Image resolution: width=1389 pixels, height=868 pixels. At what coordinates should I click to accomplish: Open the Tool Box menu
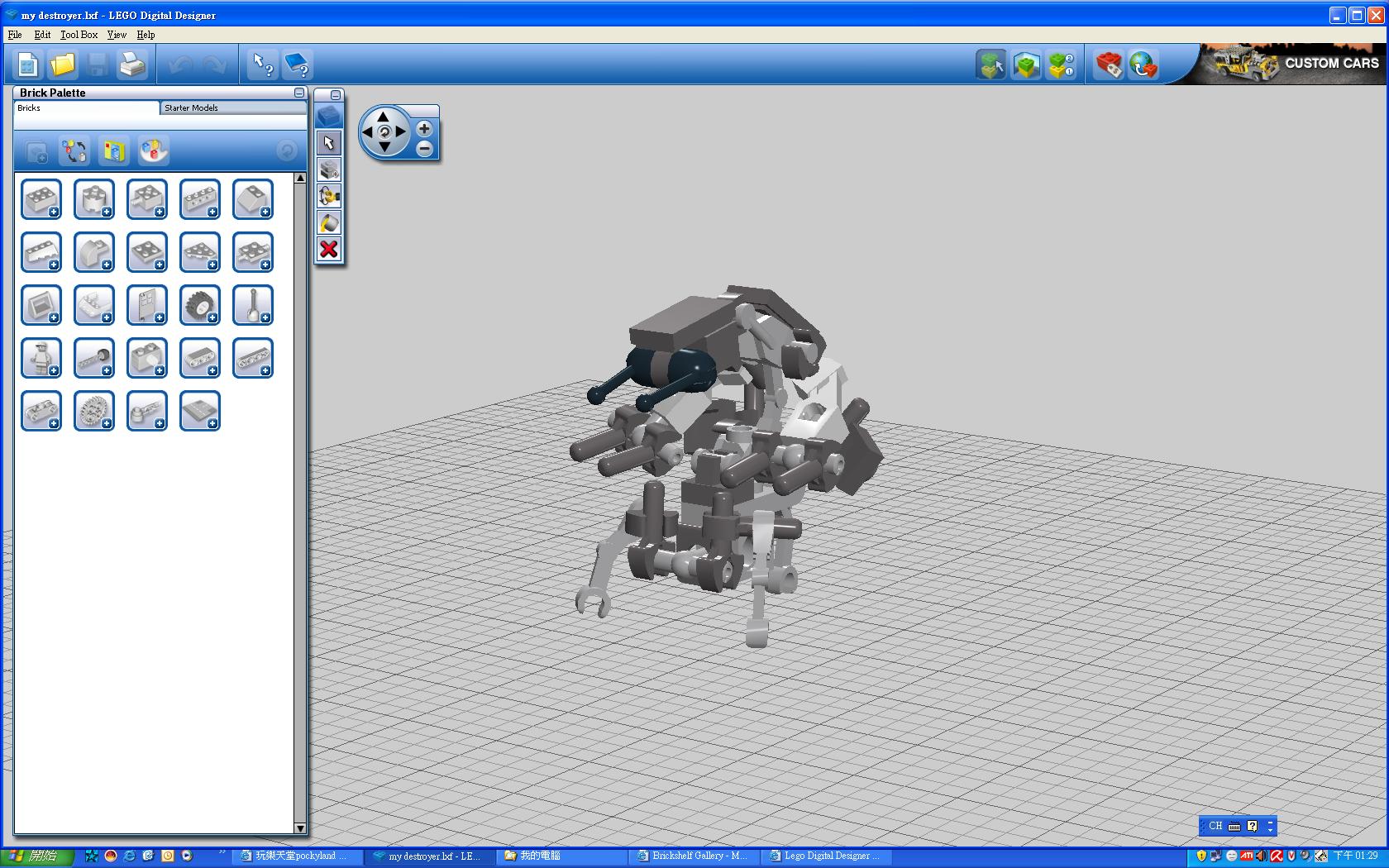click(79, 35)
